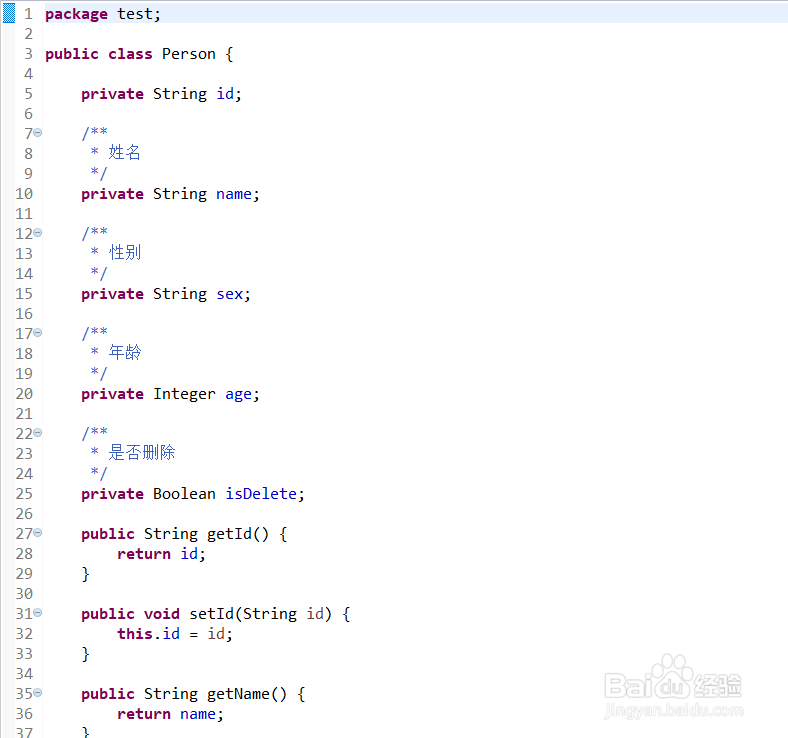Click line number 30 in the gutter
The image size is (788, 738).
tap(24, 594)
